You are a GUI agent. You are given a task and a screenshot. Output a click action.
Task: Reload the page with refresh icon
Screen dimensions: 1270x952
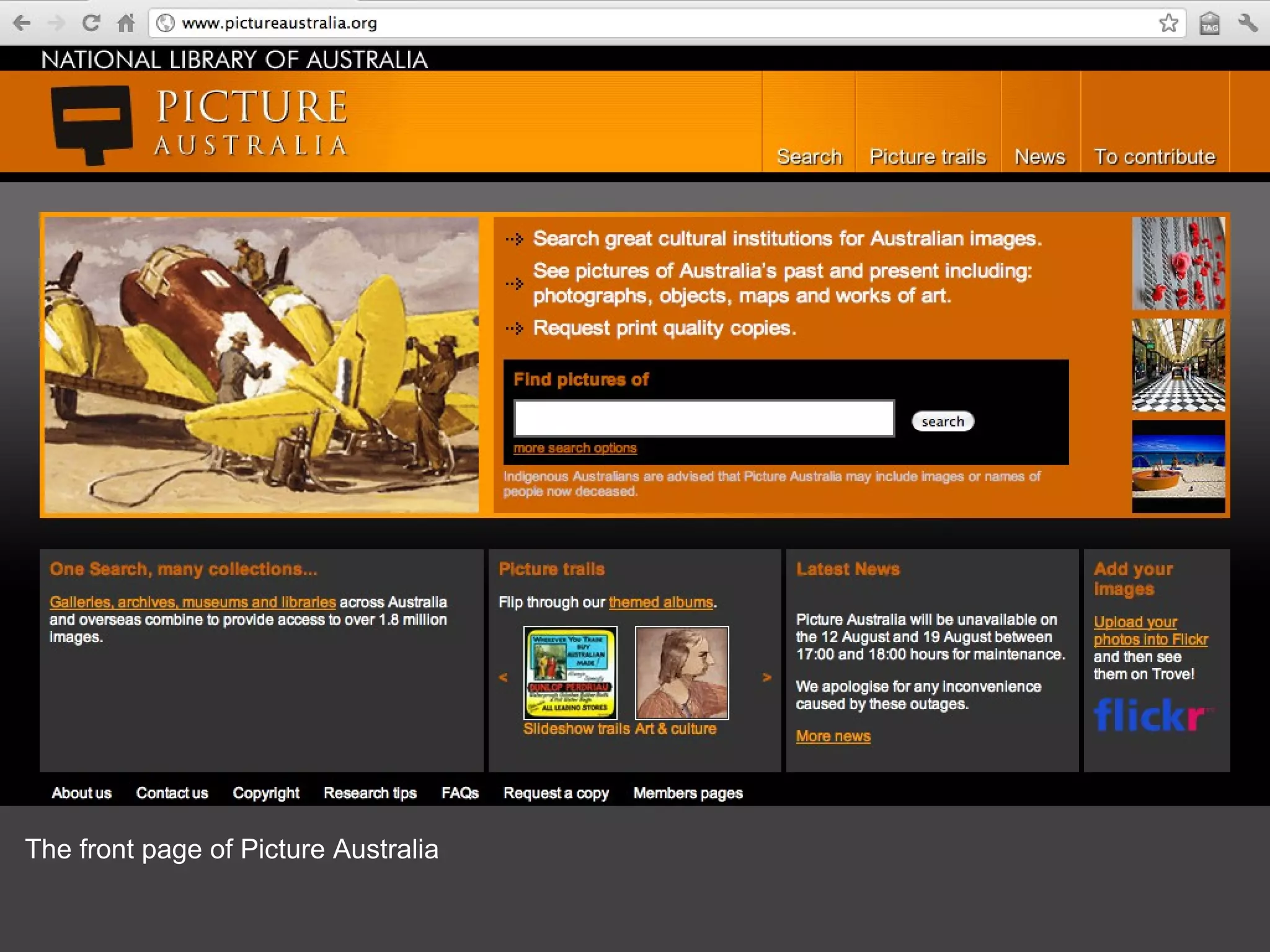click(91, 24)
